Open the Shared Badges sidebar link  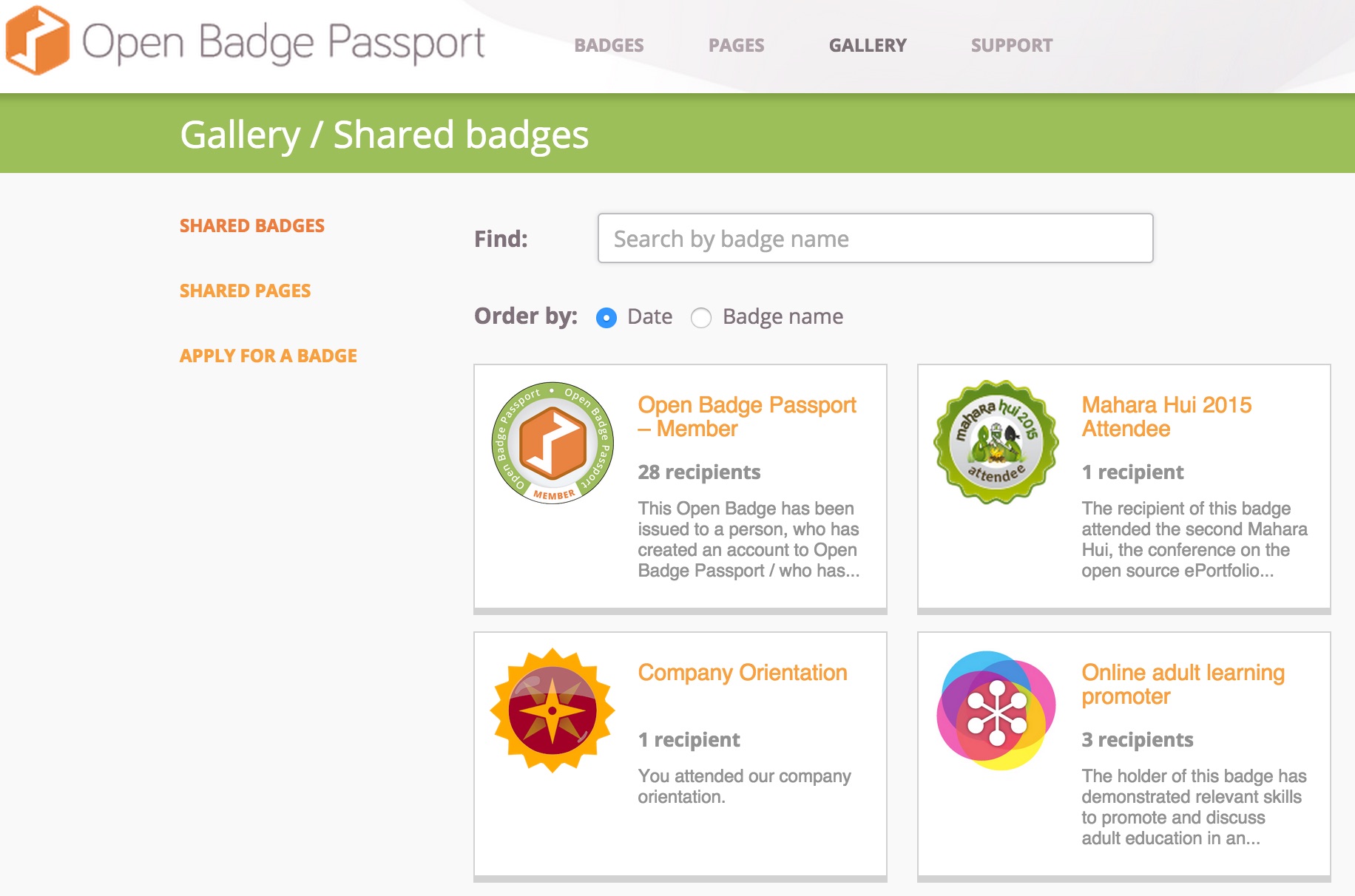252,225
